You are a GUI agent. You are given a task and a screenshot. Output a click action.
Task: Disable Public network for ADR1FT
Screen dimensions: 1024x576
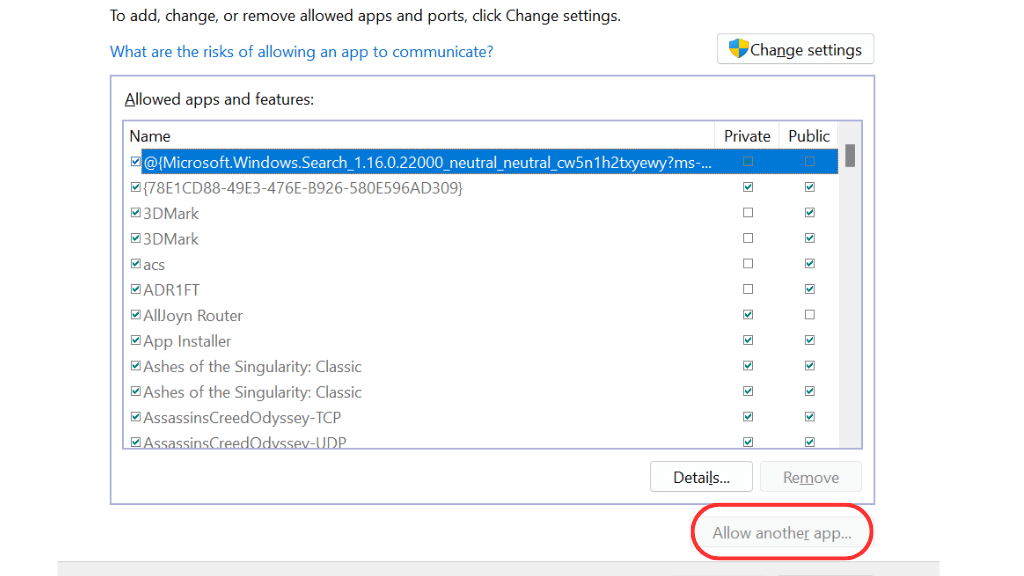tap(810, 289)
